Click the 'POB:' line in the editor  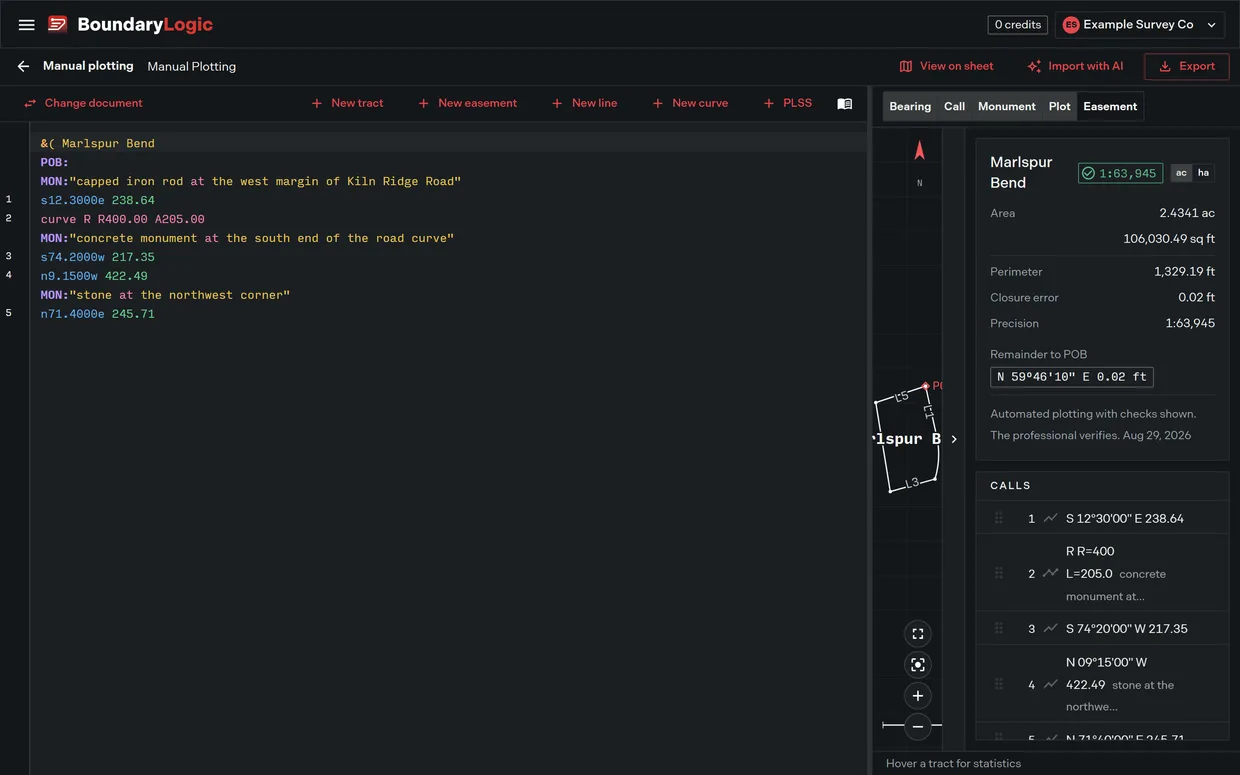pyautogui.click(x=55, y=162)
